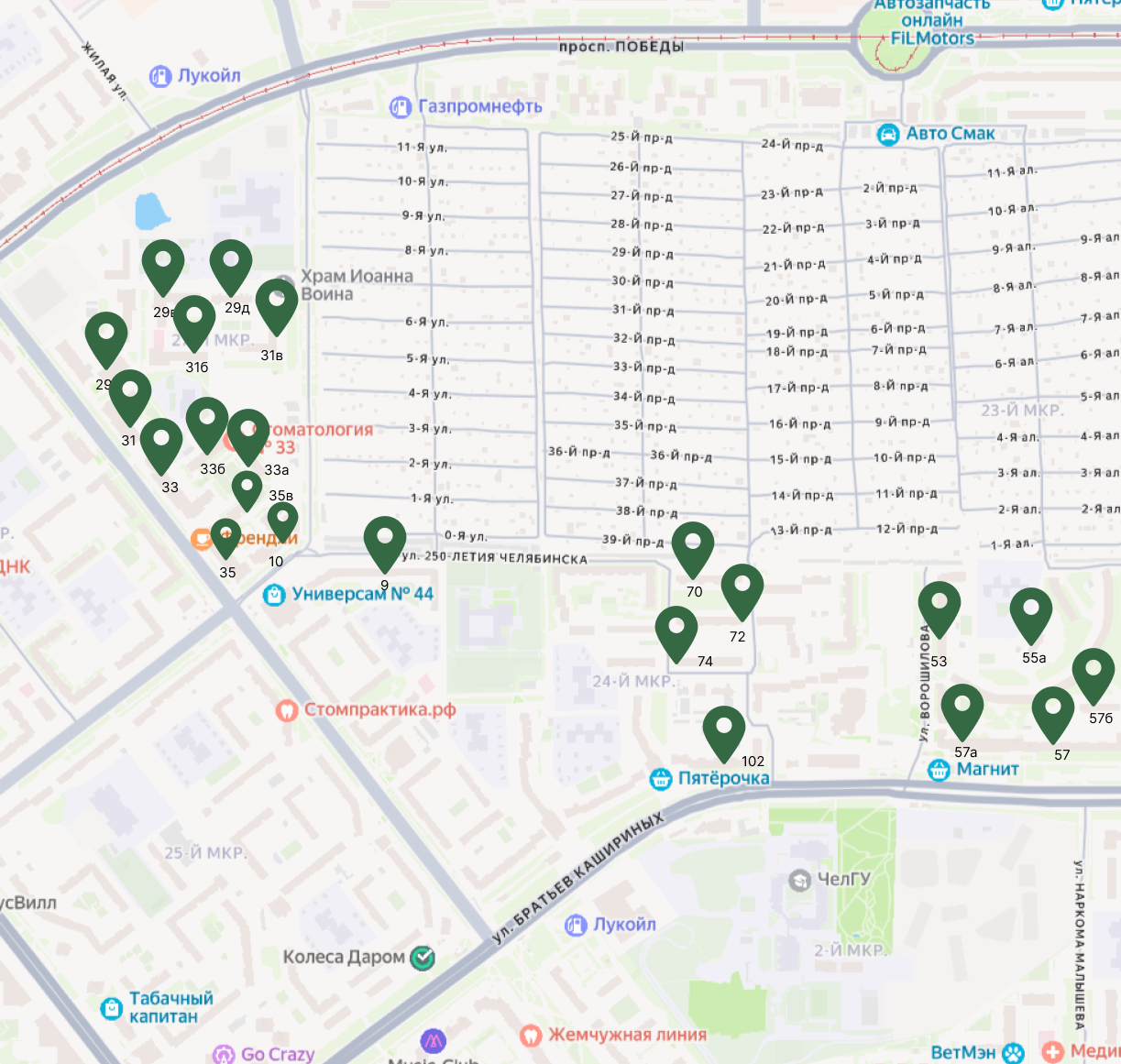
Task: Click the Магнит shop icon
Action: click(x=939, y=770)
